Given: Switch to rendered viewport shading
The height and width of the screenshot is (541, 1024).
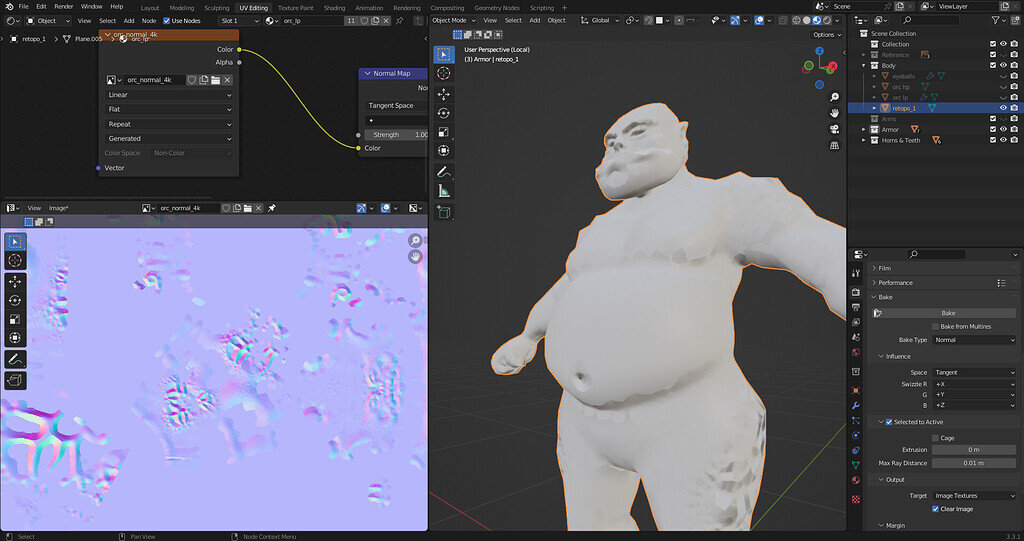Looking at the screenshot, I should click(x=825, y=20).
